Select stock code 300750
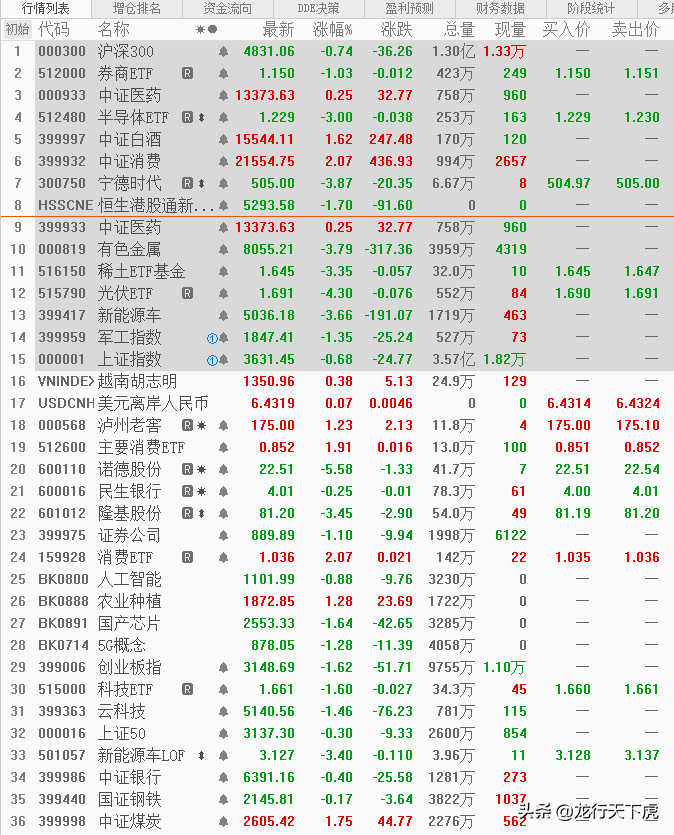 (x=62, y=183)
